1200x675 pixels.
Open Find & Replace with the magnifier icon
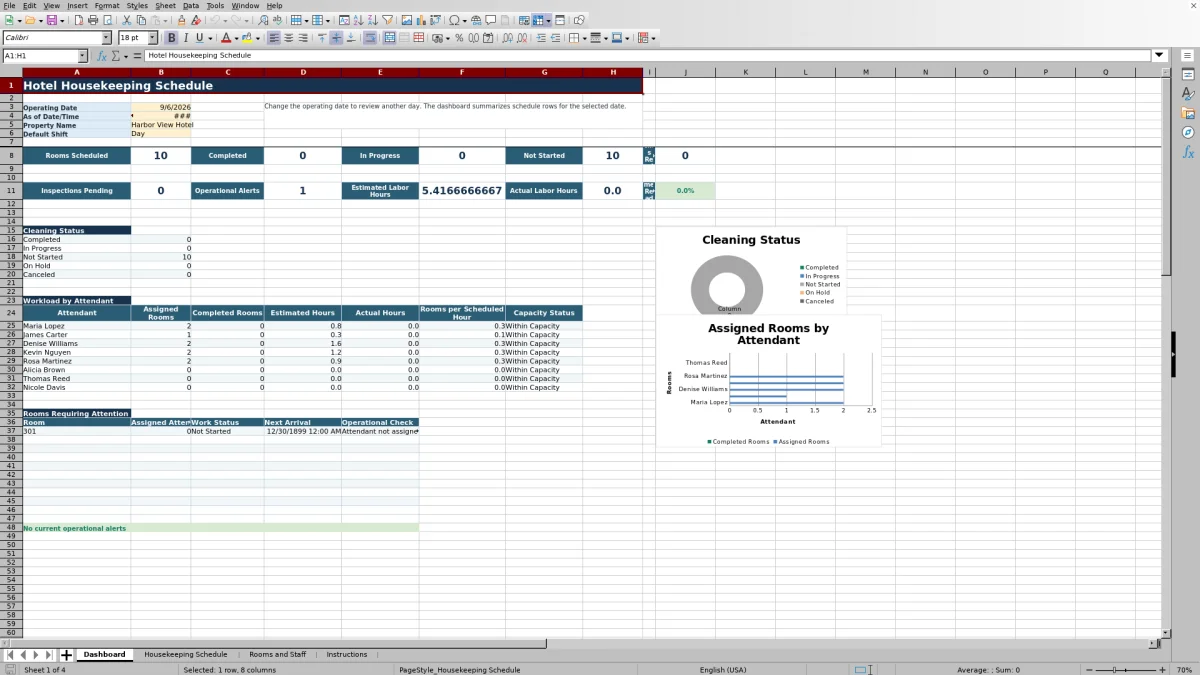click(x=263, y=20)
